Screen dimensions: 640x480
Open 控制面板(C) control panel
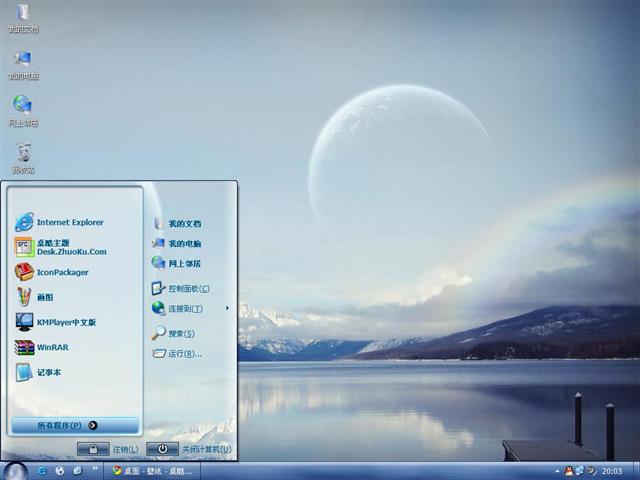pos(180,289)
